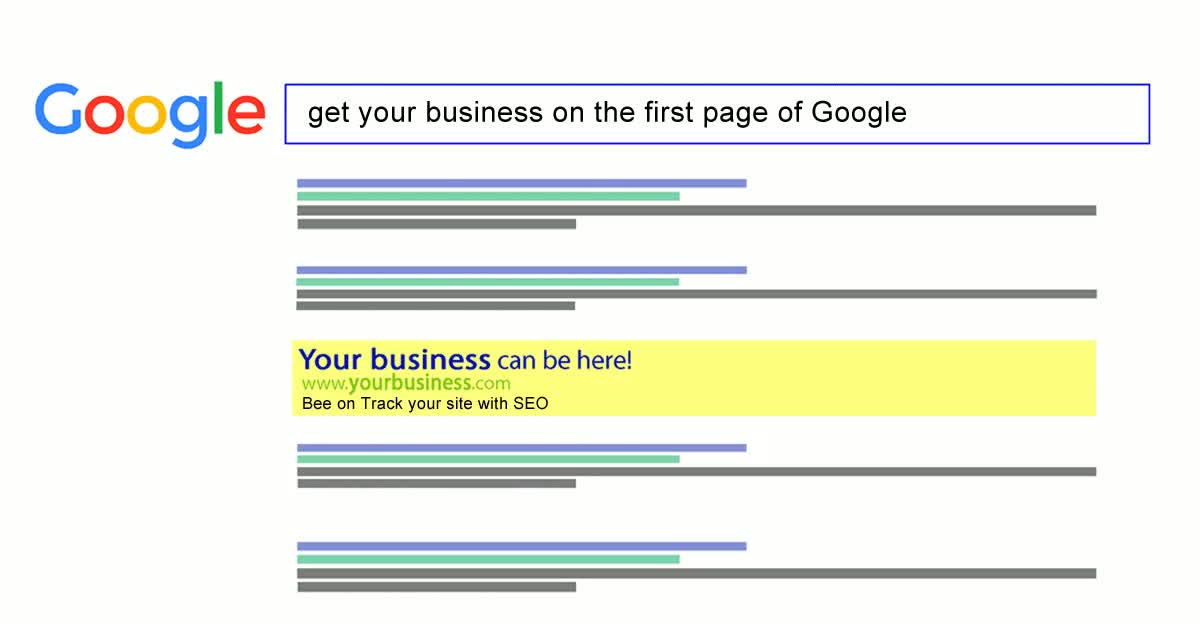Click the second result's short gray description line
Viewport: 1200px width, 628px height.
[436, 306]
